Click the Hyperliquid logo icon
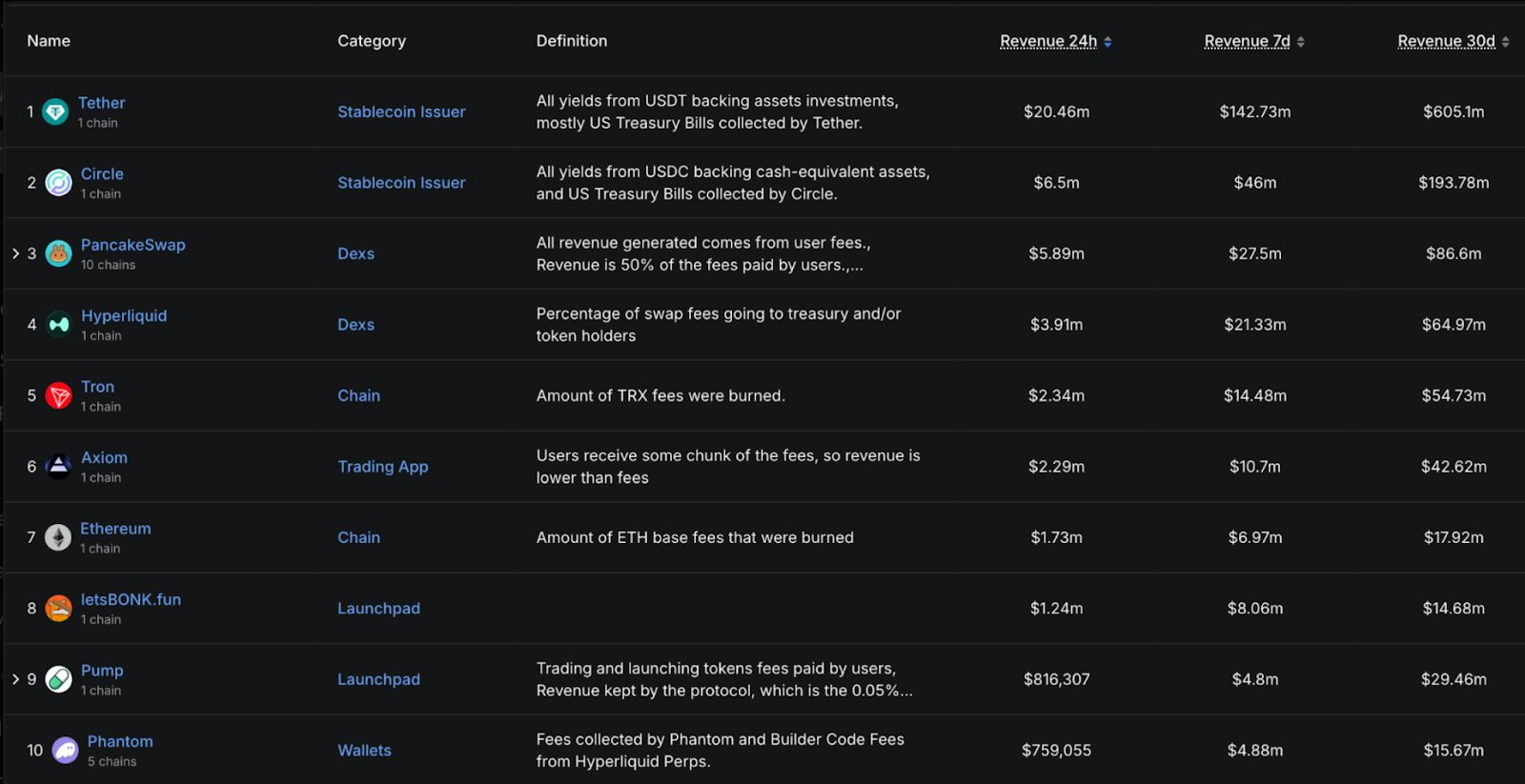This screenshot has height=784, width=1525. (x=59, y=325)
